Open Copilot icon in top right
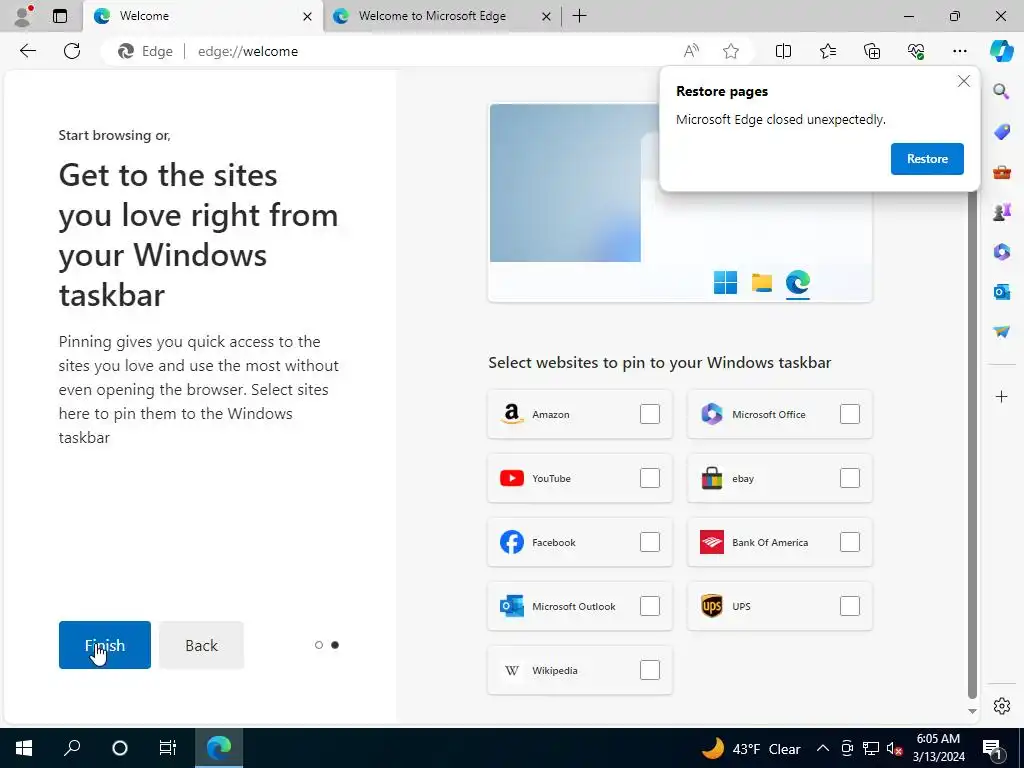Image resolution: width=1024 pixels, height=768 pixels. click(1001, 51)
